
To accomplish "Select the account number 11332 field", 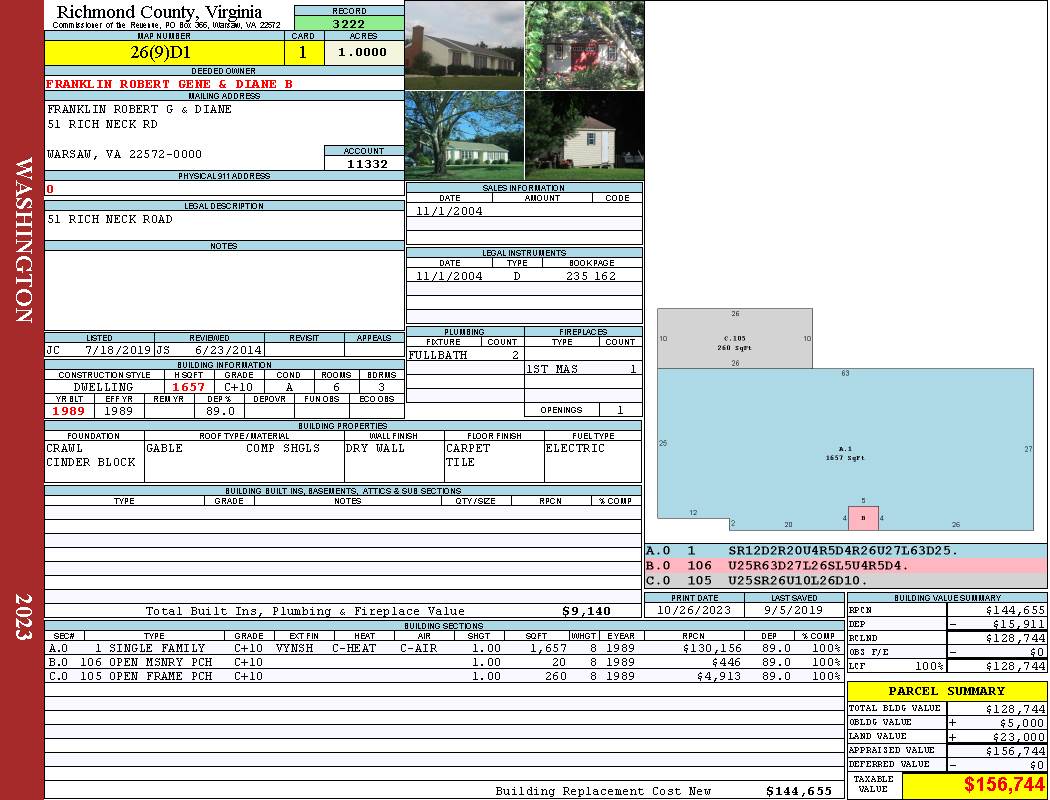I will point(364,164).
